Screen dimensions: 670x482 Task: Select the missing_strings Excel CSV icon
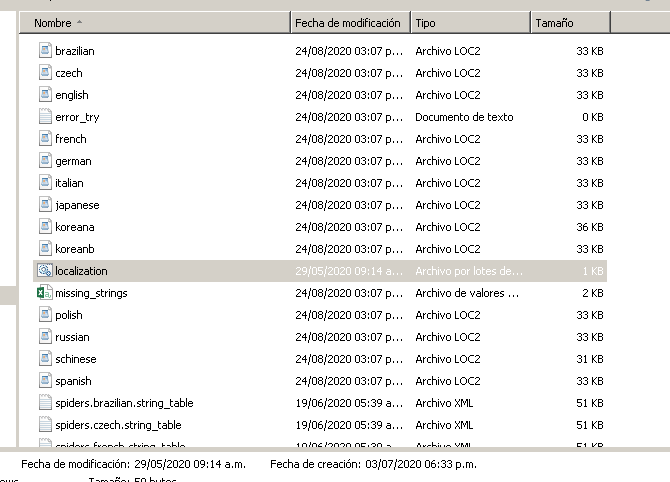[44, 293]
